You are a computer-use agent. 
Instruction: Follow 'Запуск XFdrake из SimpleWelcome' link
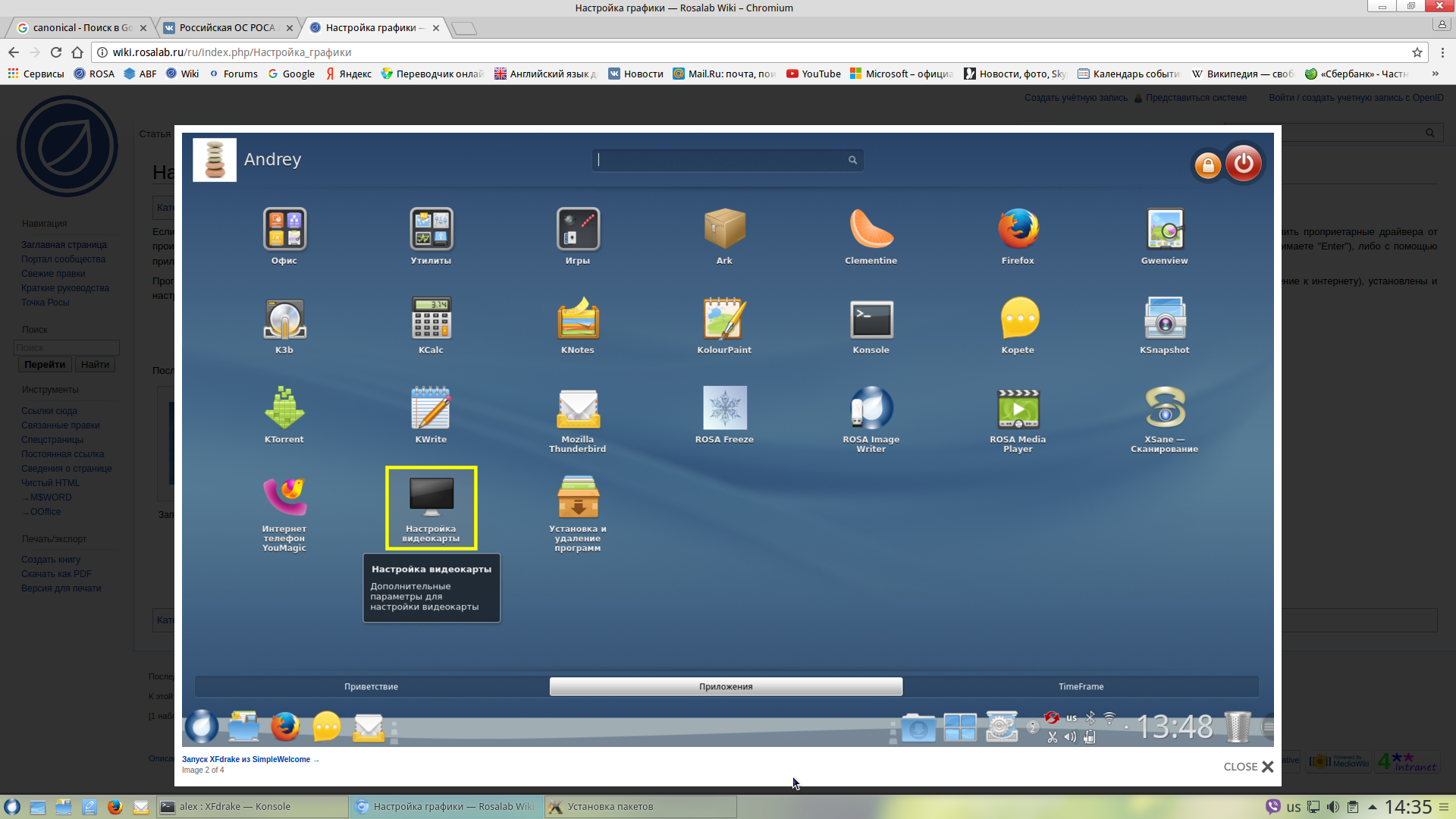pos(246,759)
